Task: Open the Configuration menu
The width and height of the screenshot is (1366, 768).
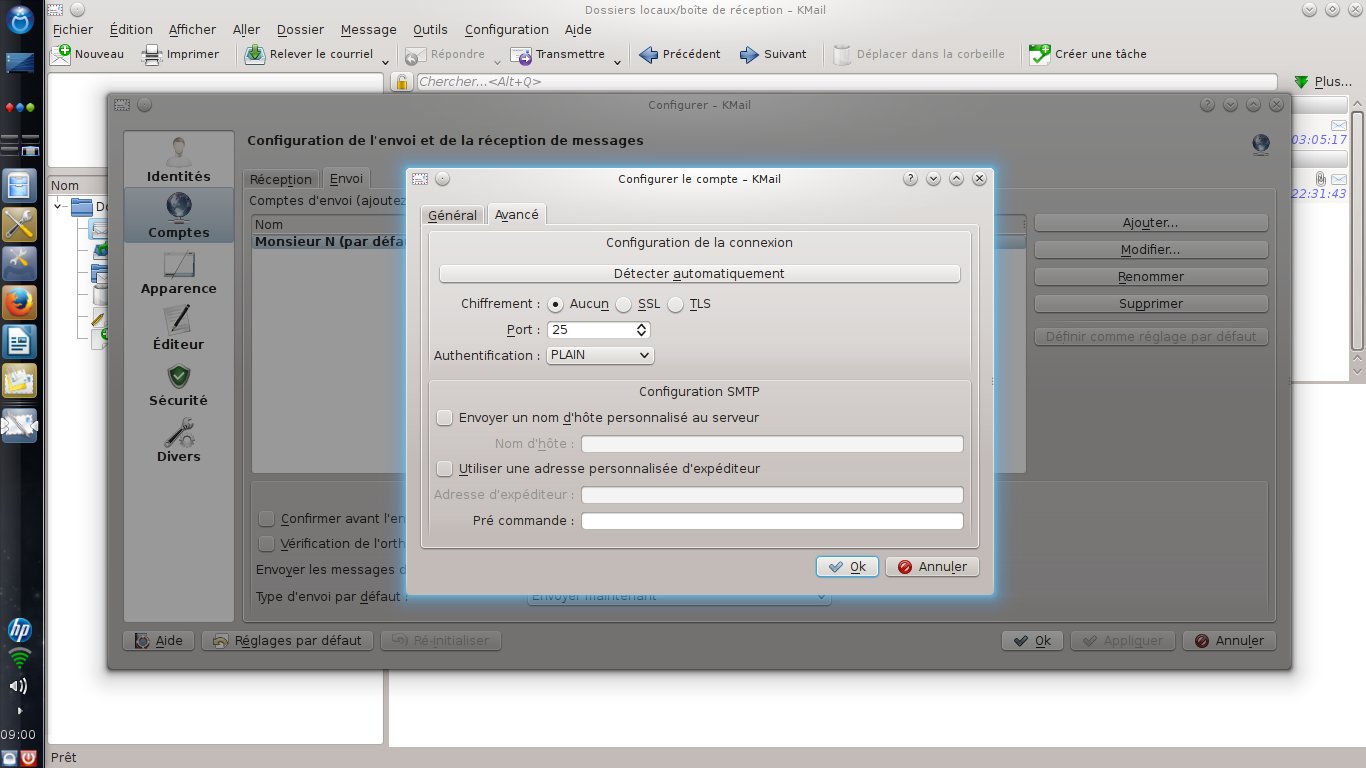Action: tap(507, 29)
